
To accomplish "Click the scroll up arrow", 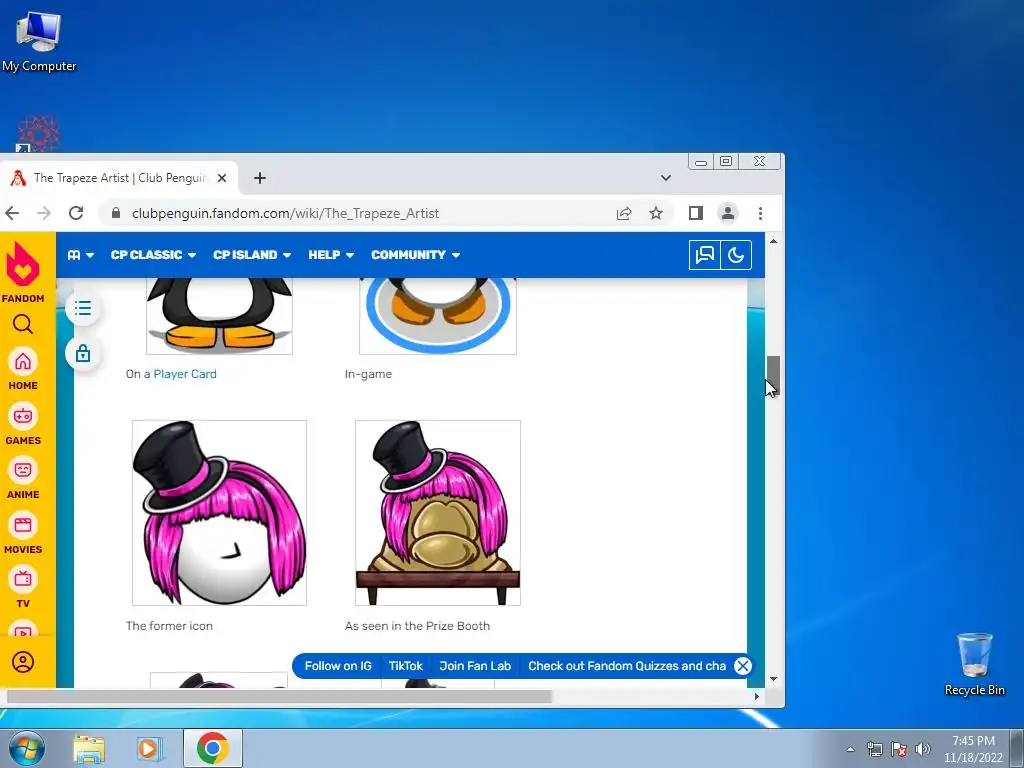I will click(773, 241).
